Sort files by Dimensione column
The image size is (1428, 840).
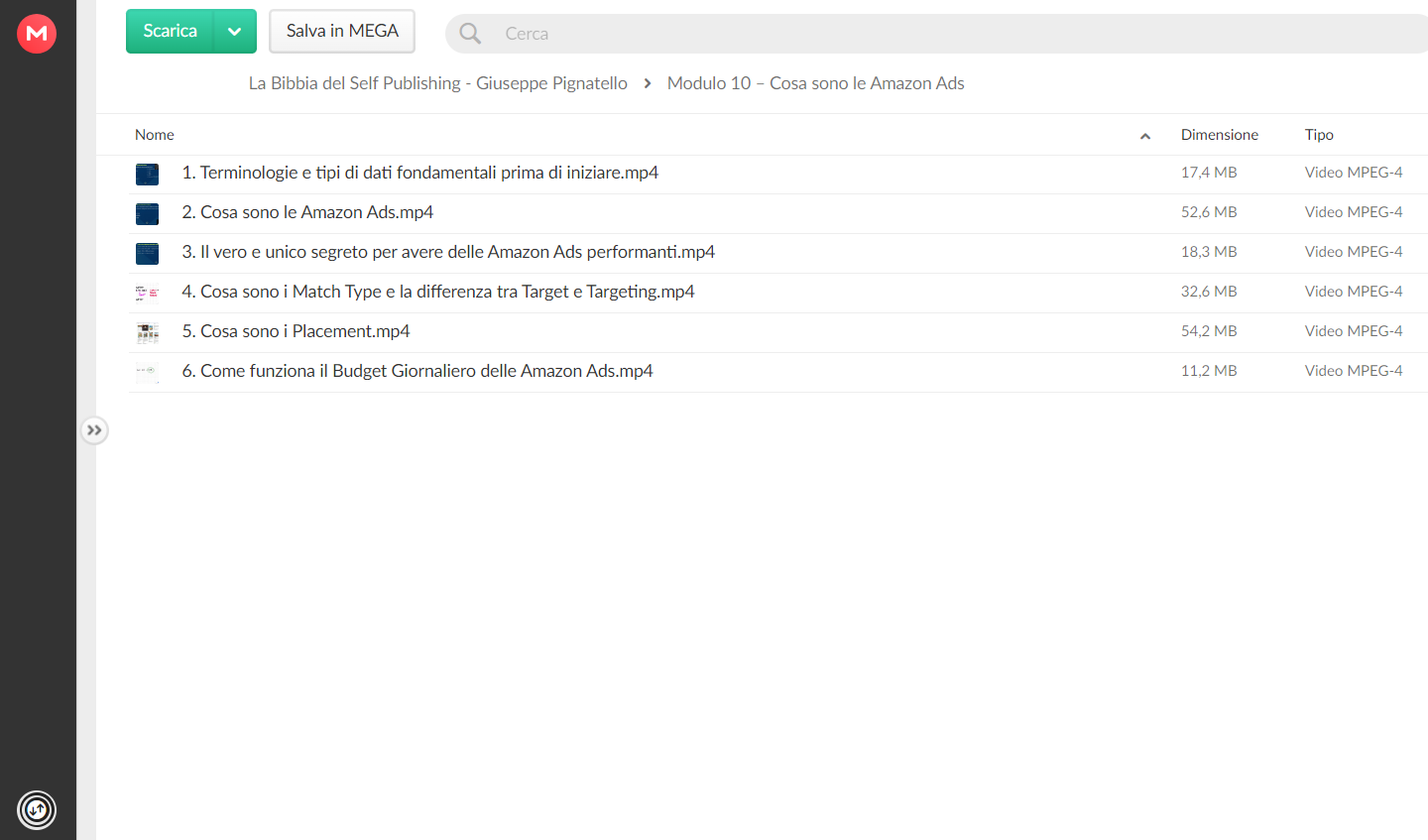coord(1219,135)
